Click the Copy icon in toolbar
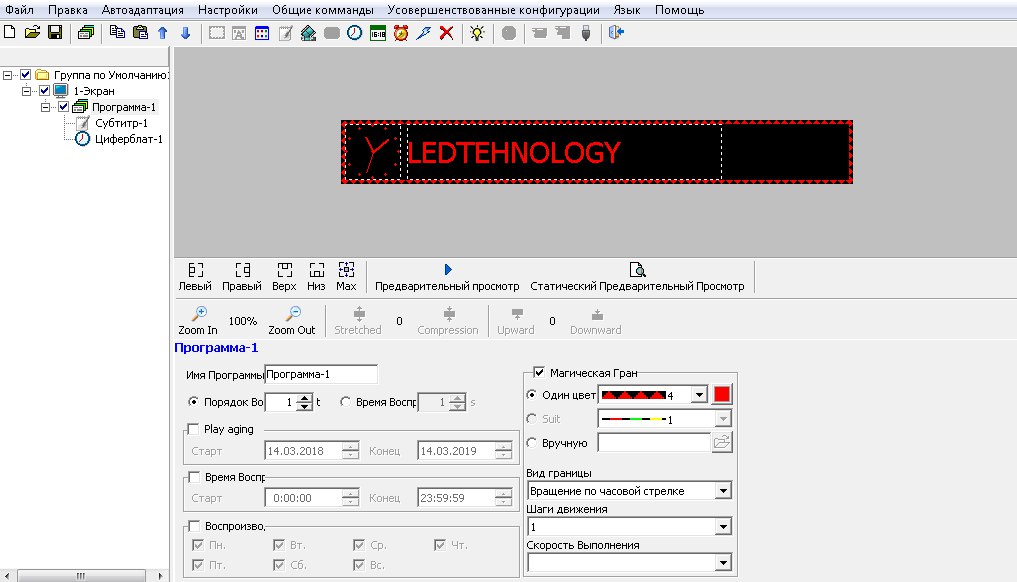Screen dimensions: 1017x582 coord(117,32)
